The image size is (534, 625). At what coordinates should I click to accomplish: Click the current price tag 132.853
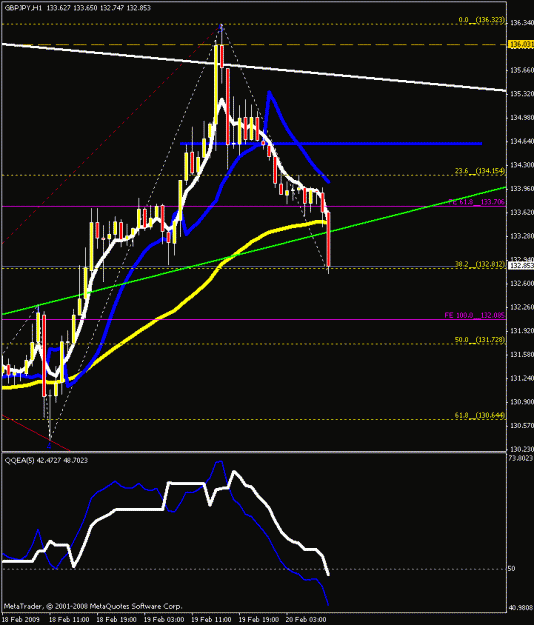click(521, 266)
